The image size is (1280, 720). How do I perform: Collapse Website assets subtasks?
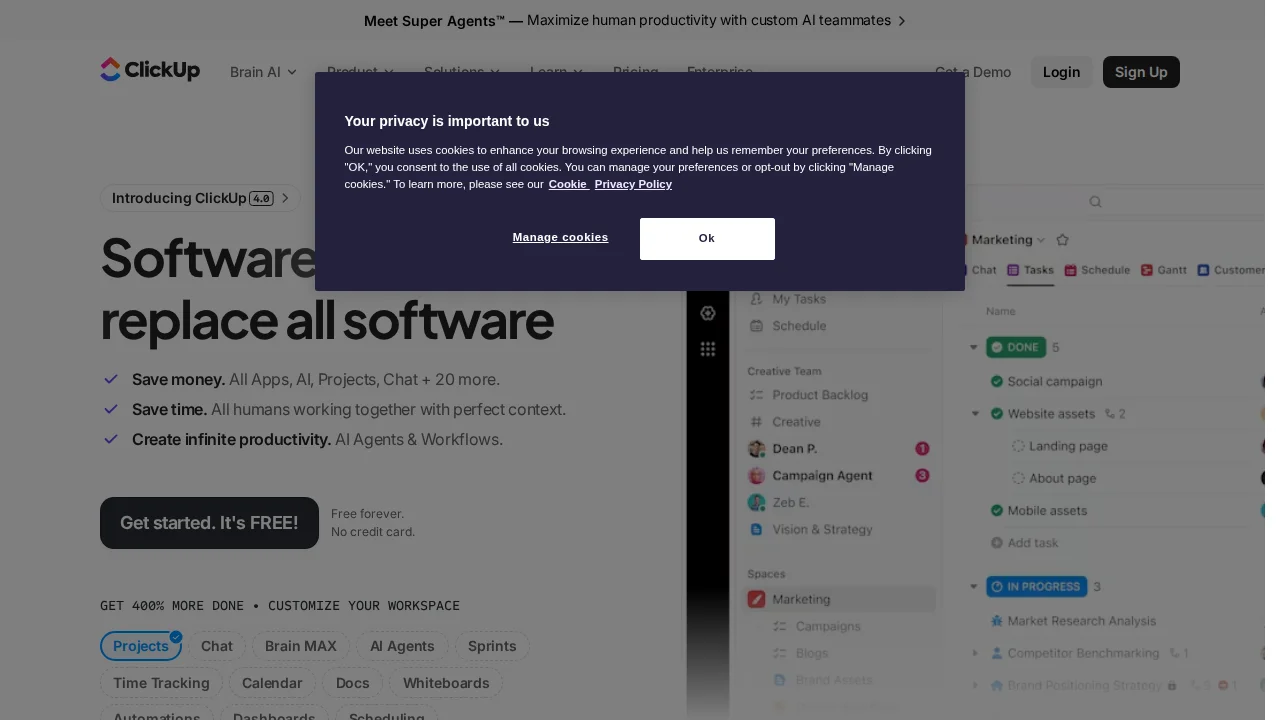pos(976,414)
